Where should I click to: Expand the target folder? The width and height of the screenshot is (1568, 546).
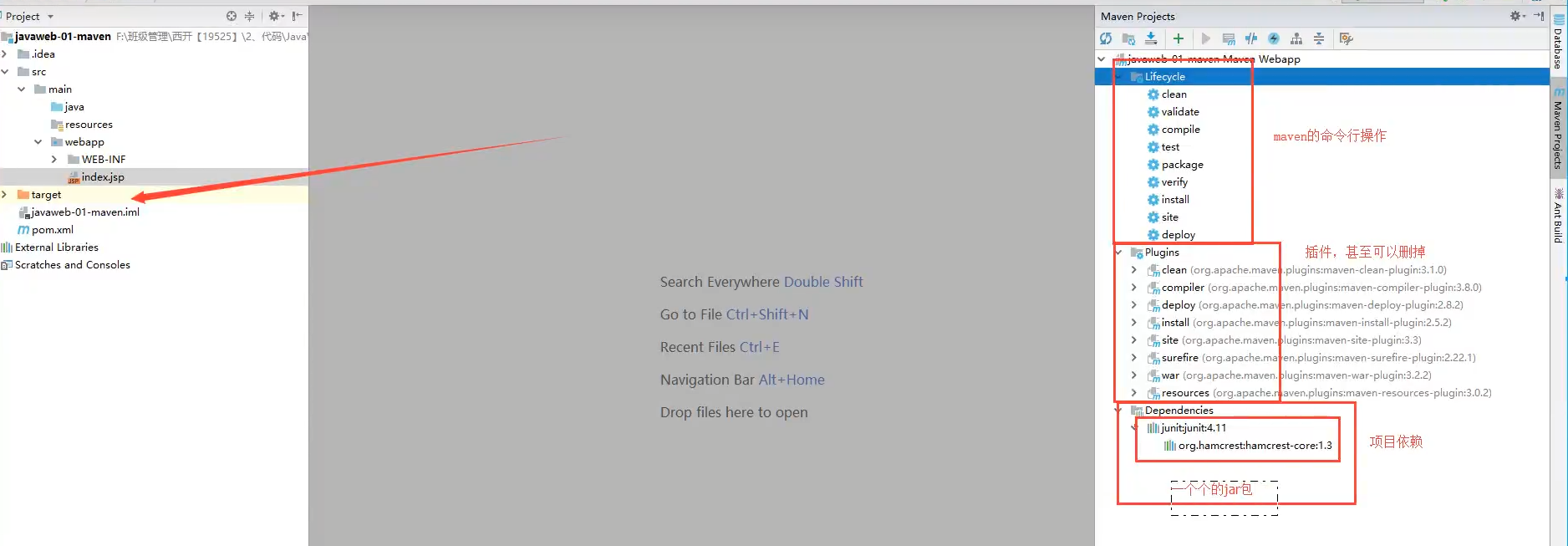5,195
